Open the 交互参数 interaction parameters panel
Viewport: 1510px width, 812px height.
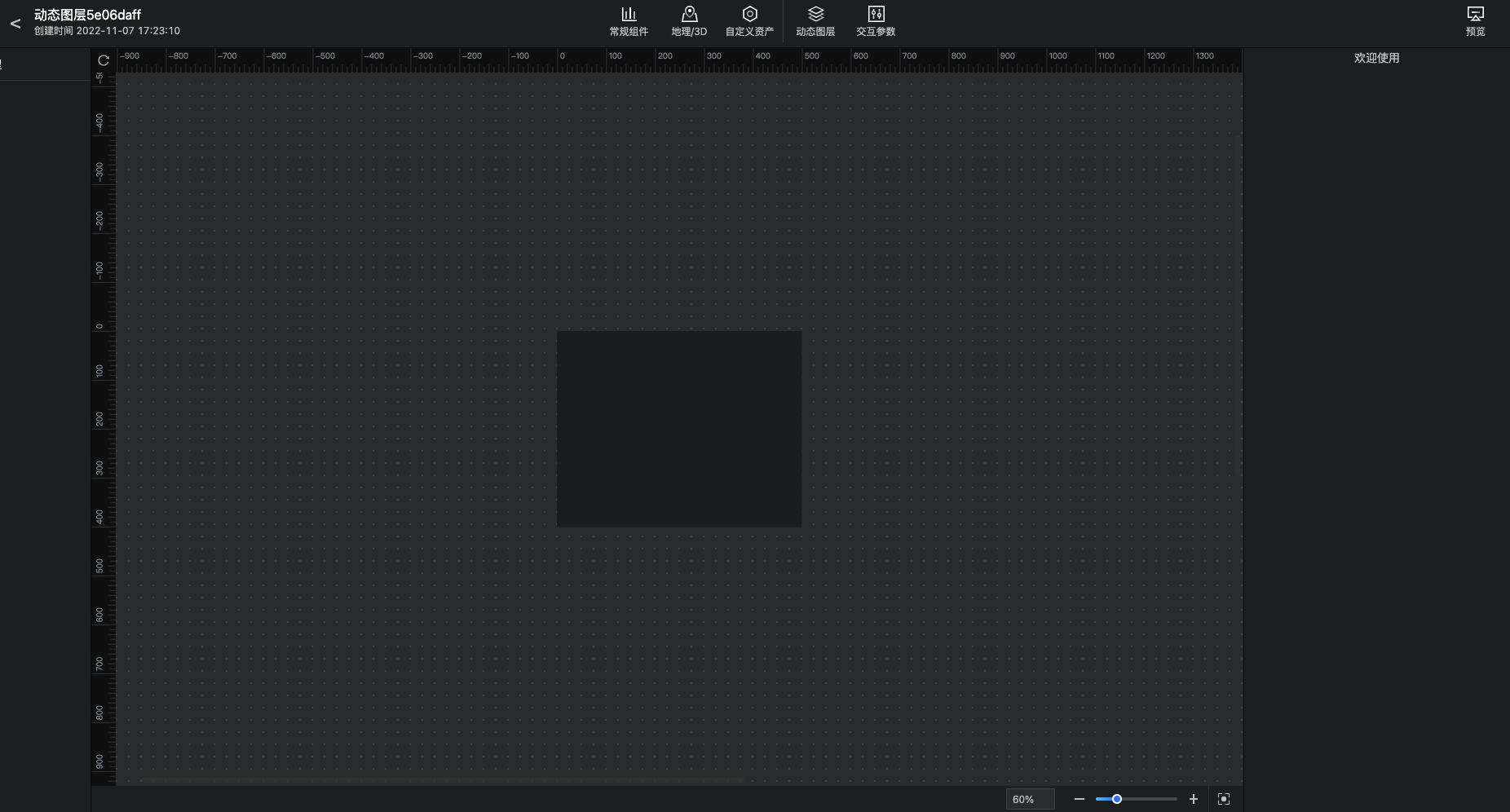coord(876,22)
